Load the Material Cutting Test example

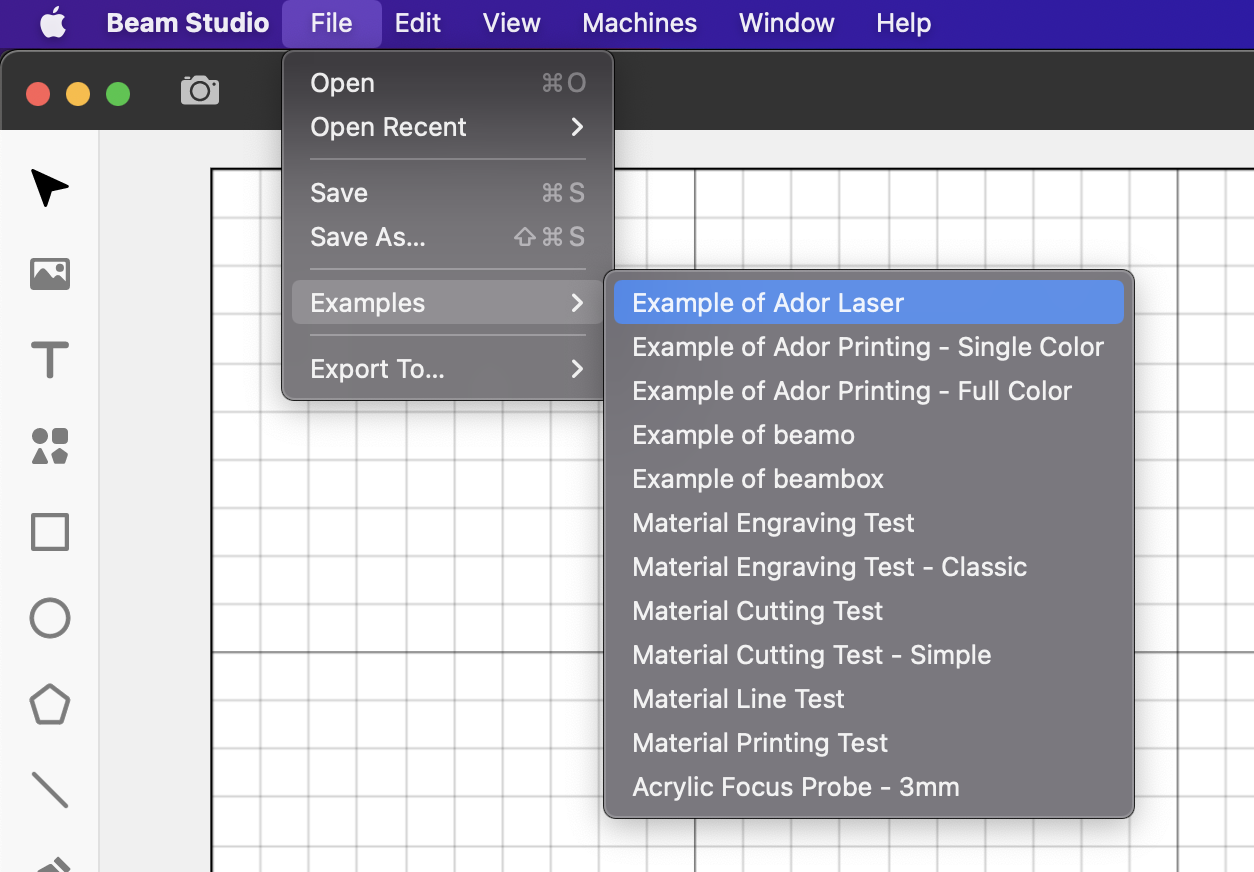[x=869, y=611]
